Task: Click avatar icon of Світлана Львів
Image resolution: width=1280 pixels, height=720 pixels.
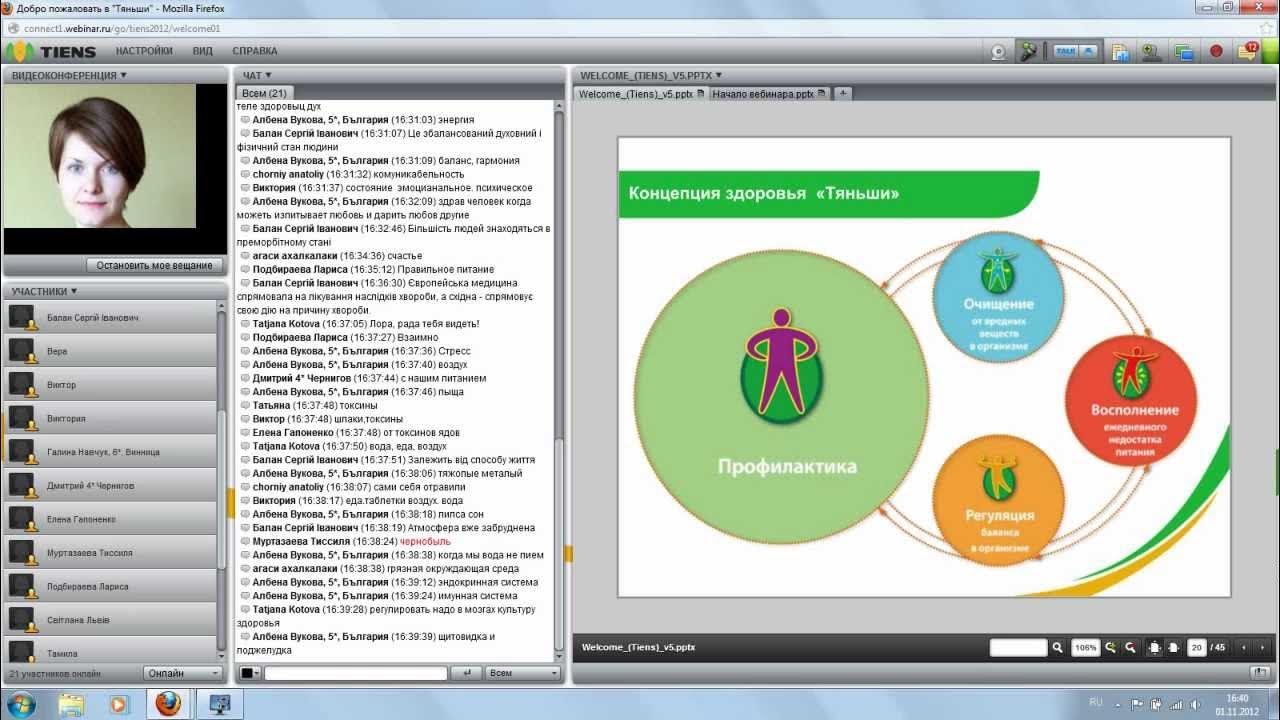Action: coord(23,620)
